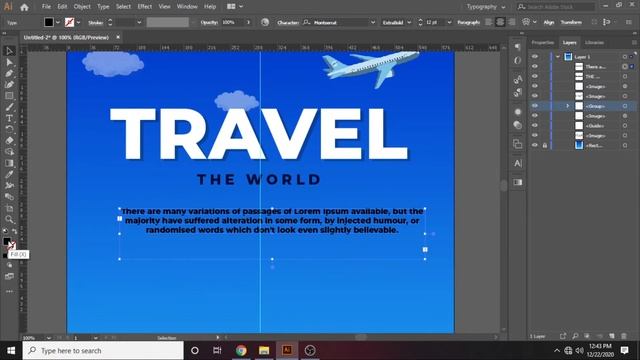Viewport: 640px width, 360px height.
Task: Click the Align button in control bar
Action: [549, 22]
